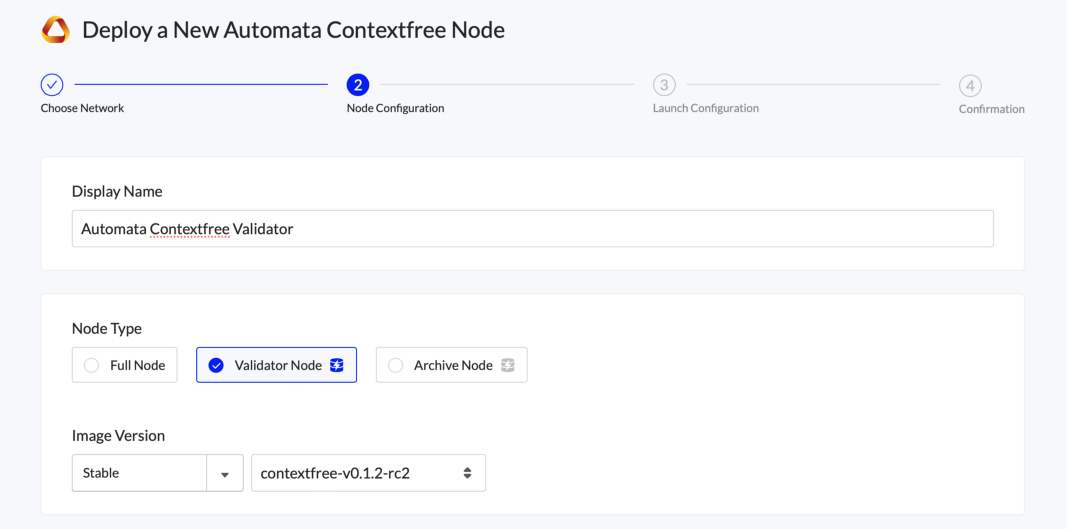Click the gray icon beside Archive Node
This screenshot has width=1067, height=529.
pyautogui.click(x=508, y=365)
